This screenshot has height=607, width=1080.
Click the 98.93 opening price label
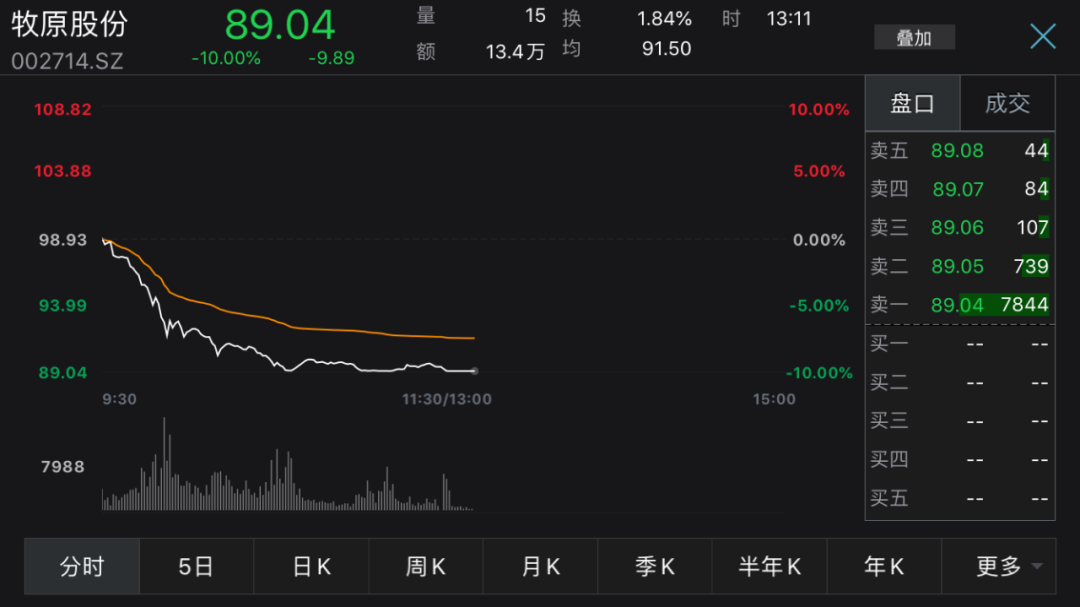tap(63, 240)
